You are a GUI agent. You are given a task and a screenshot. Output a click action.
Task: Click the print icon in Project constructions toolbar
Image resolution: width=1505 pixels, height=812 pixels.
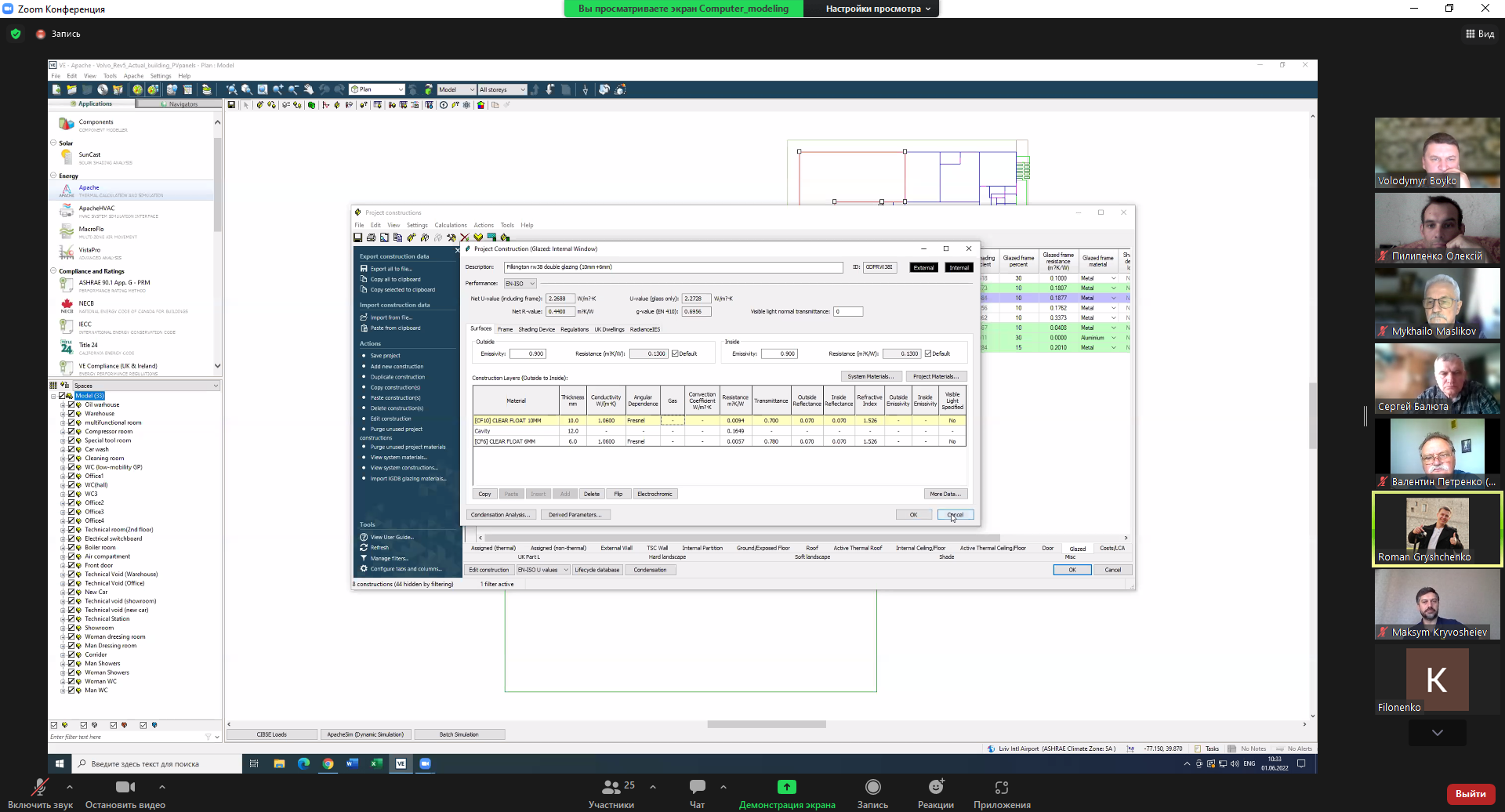click(x=371, y=237)
